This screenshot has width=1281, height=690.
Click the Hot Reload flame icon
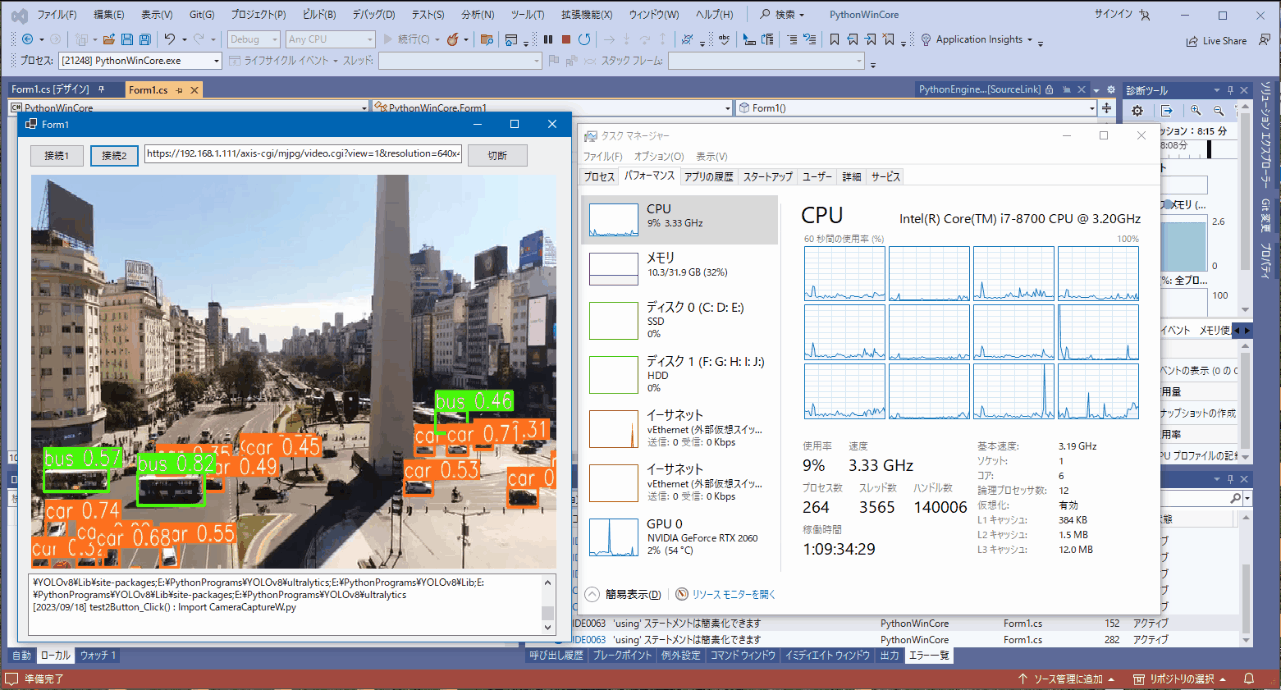point(453,40)
